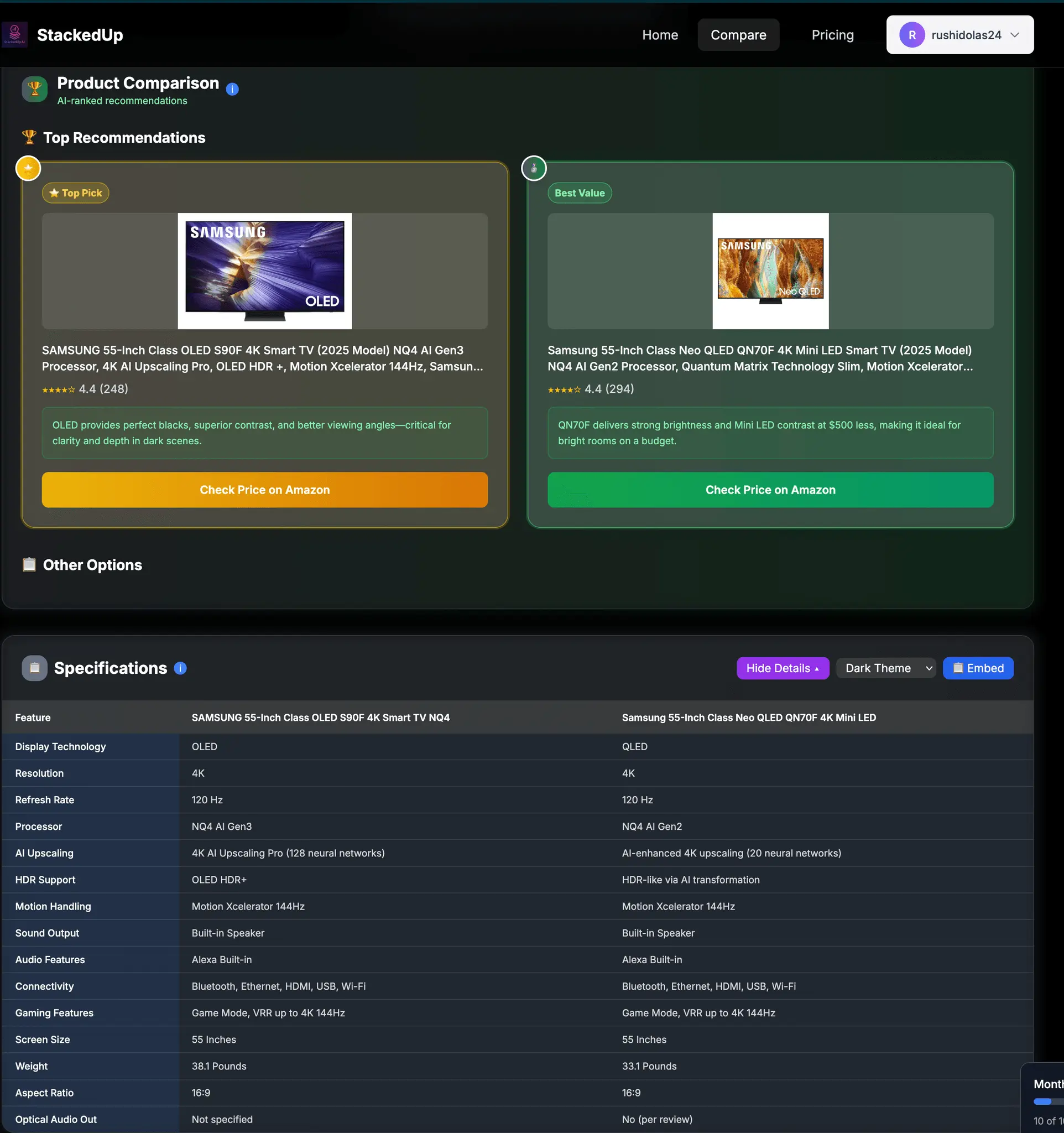
Task: Click the Gaming Features row label
Action: tap(54, 1014)
